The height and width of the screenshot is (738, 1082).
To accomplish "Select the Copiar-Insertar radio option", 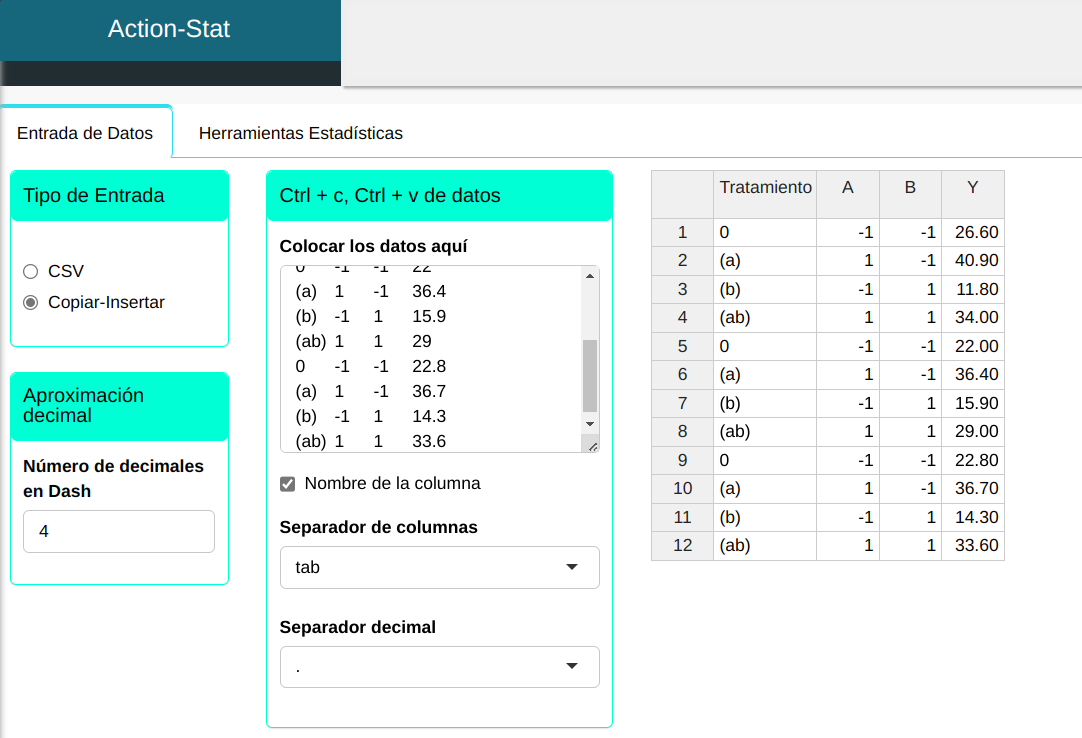I will point(30,302).
